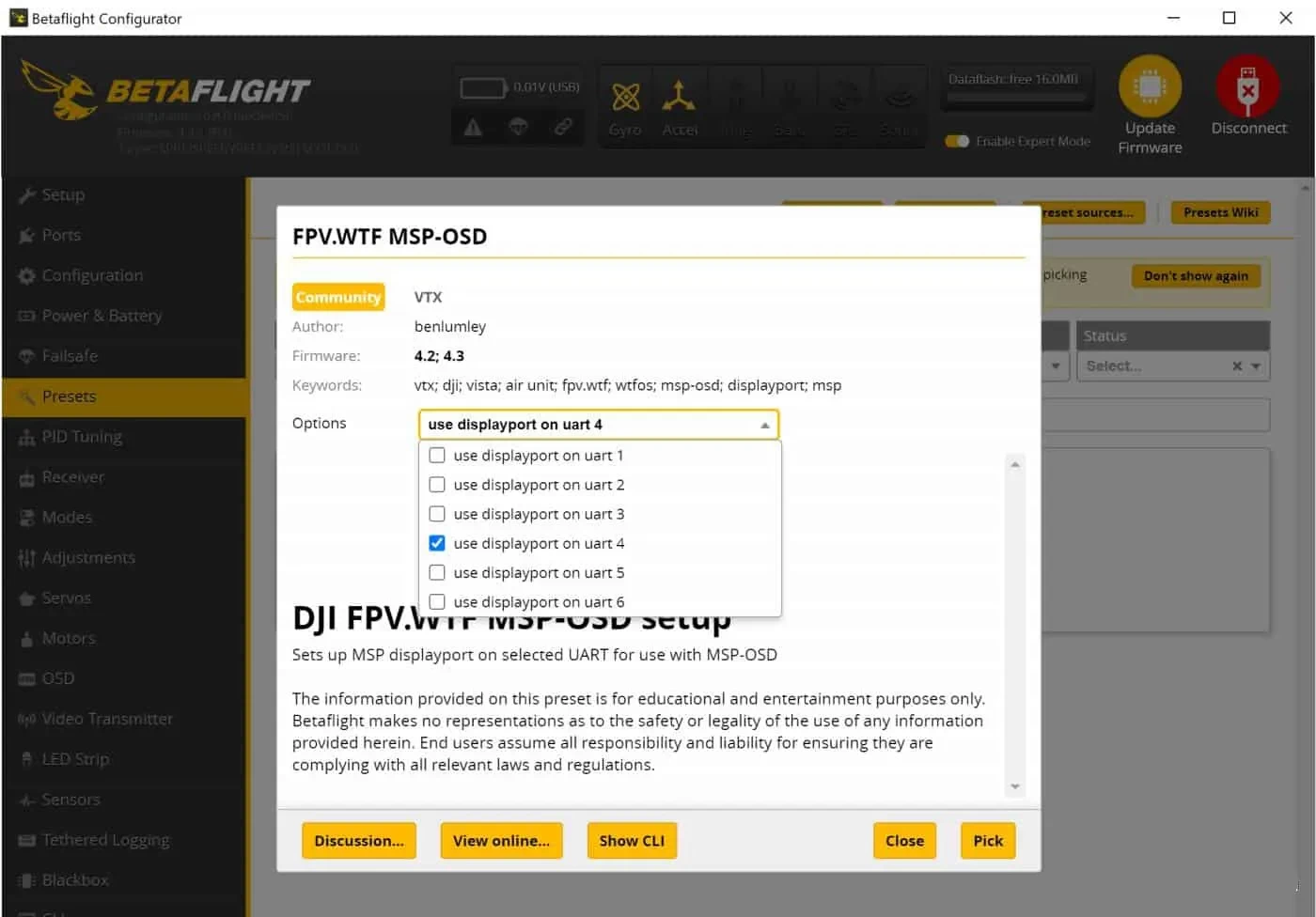Click the Motors icon in sidebar

[27, 639]
